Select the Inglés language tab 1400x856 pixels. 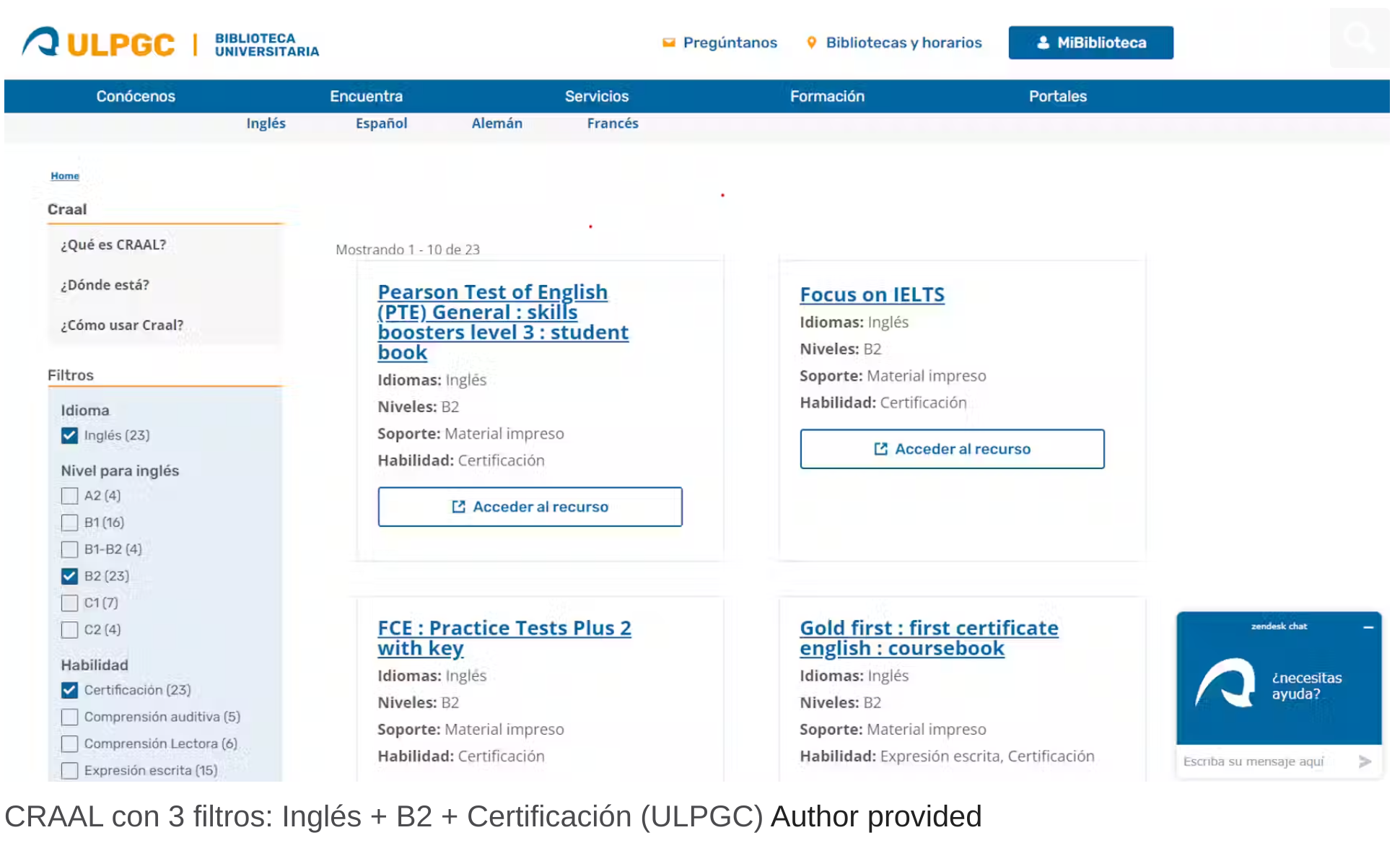pyautogui.click(x=266, y=123)
